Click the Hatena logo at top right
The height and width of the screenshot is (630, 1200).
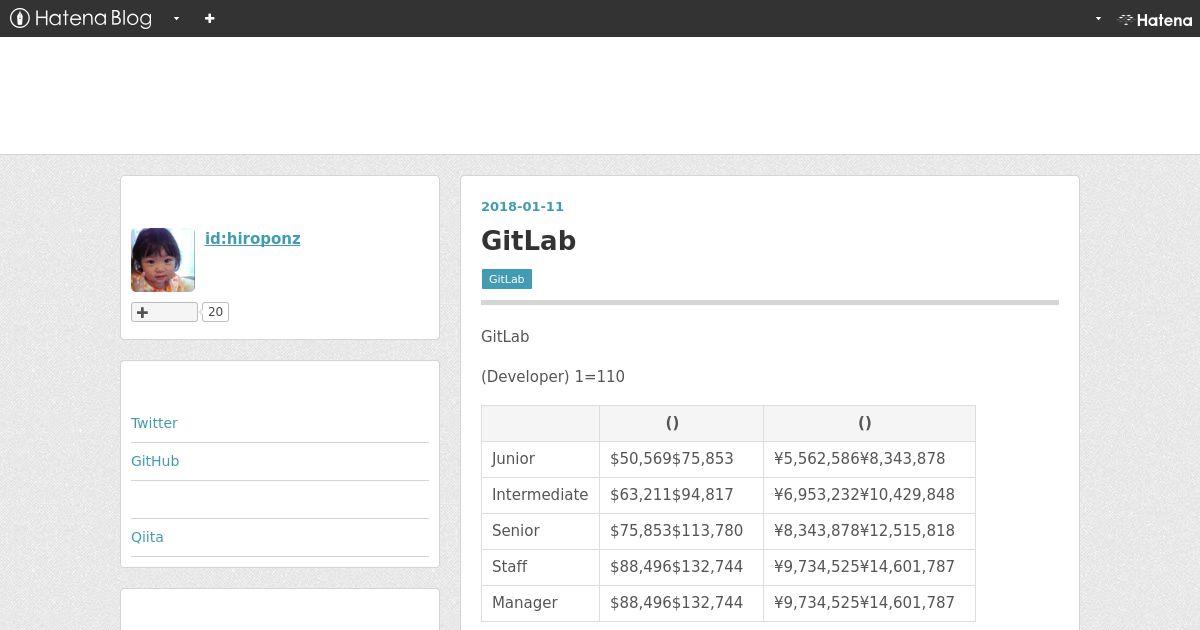pyautogui.click(x=1155, y=19)
